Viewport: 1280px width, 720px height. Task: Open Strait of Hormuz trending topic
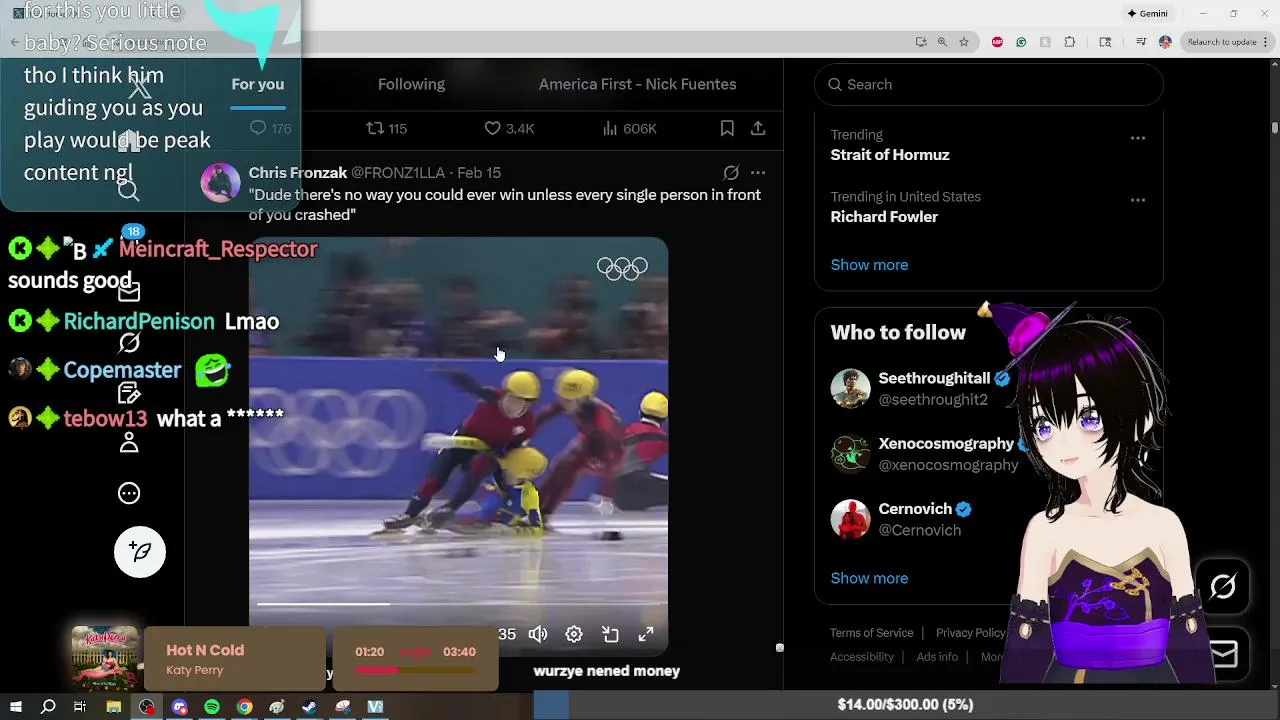[x=890, y=155]
